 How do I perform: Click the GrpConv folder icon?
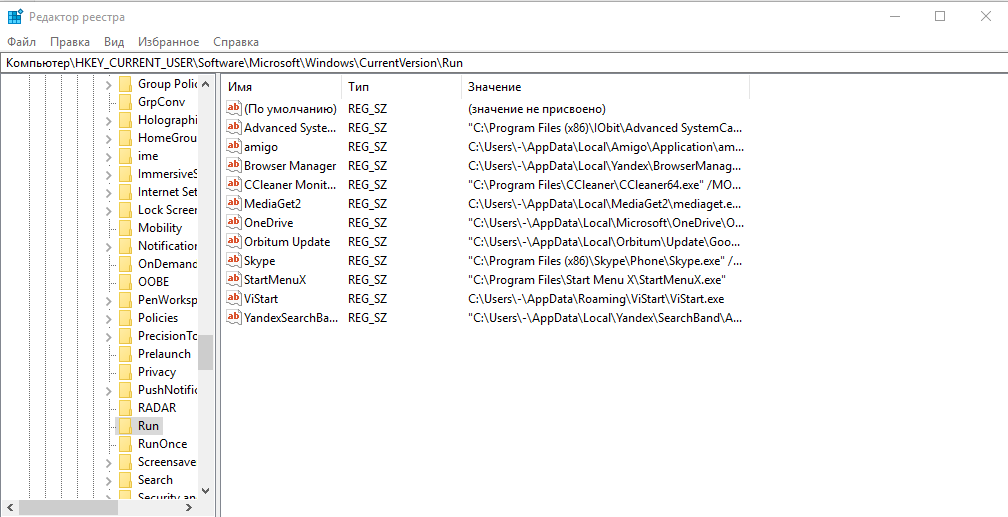[125, 102]
